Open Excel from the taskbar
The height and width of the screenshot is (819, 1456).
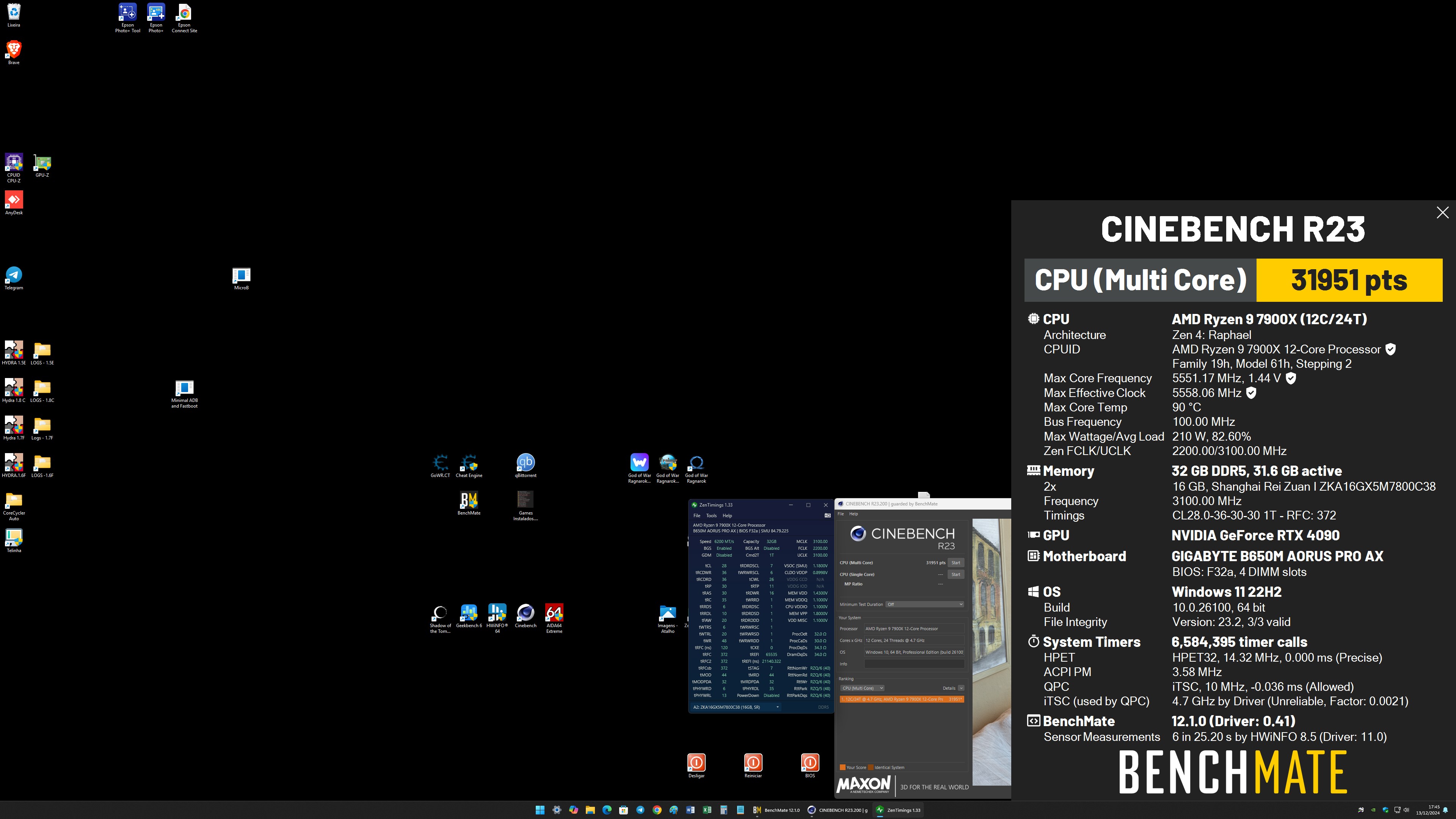pos(706,810)
